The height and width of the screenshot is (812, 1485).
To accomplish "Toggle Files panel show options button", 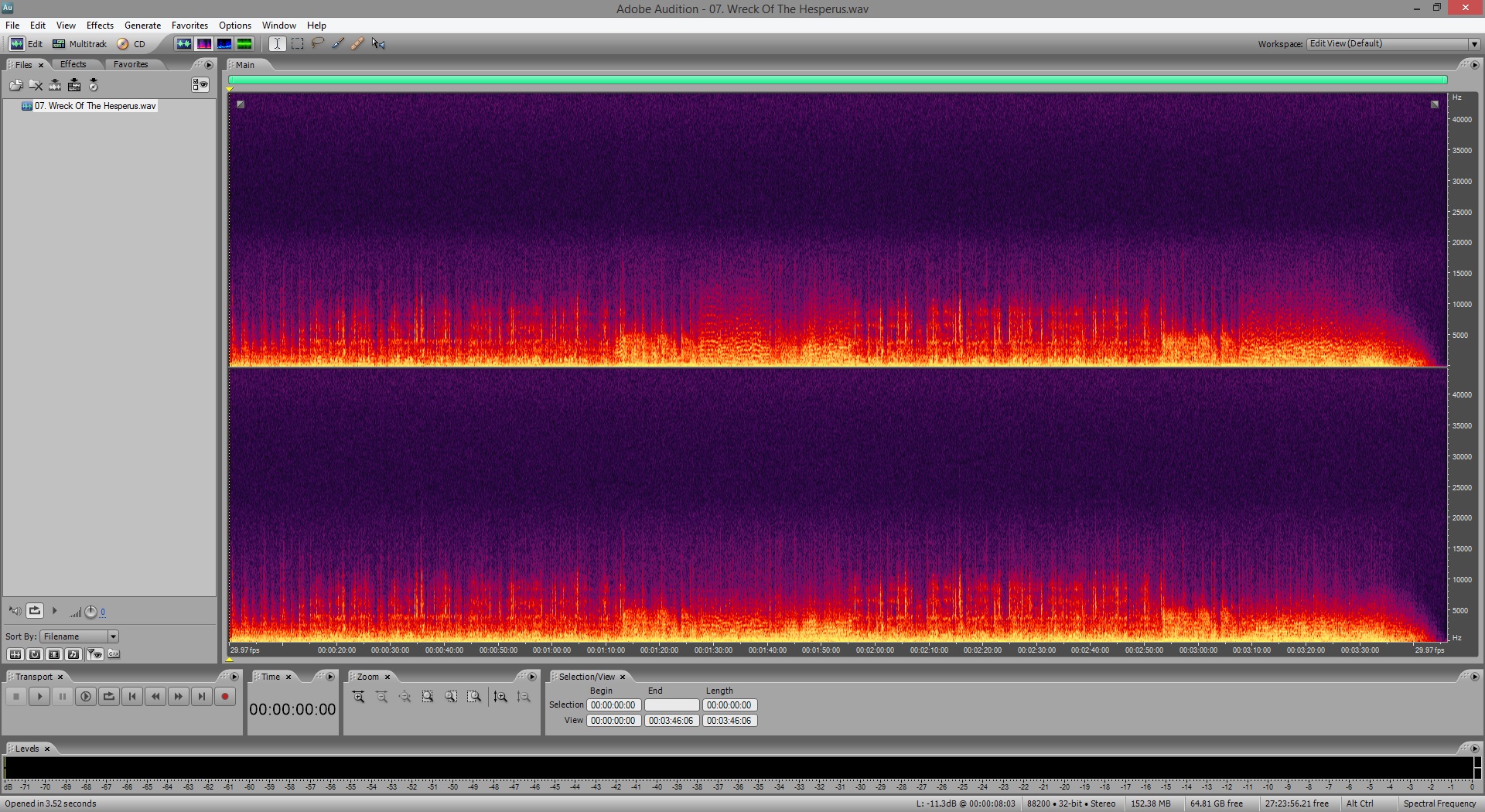I will click(200, 85).
